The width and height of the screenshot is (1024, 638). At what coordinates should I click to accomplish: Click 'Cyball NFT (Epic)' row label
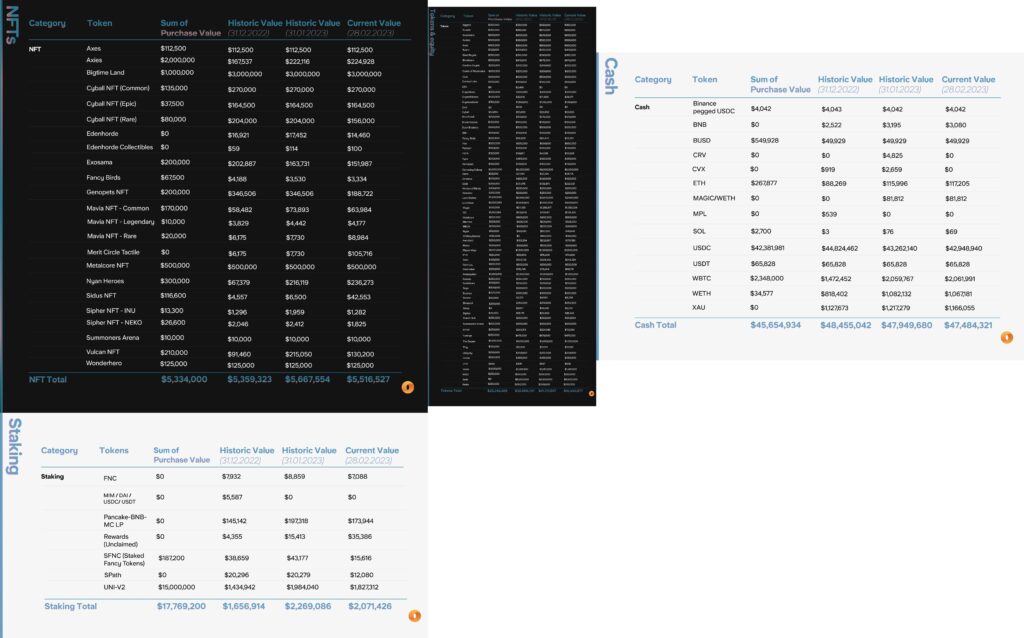click(x=111, y=104)
